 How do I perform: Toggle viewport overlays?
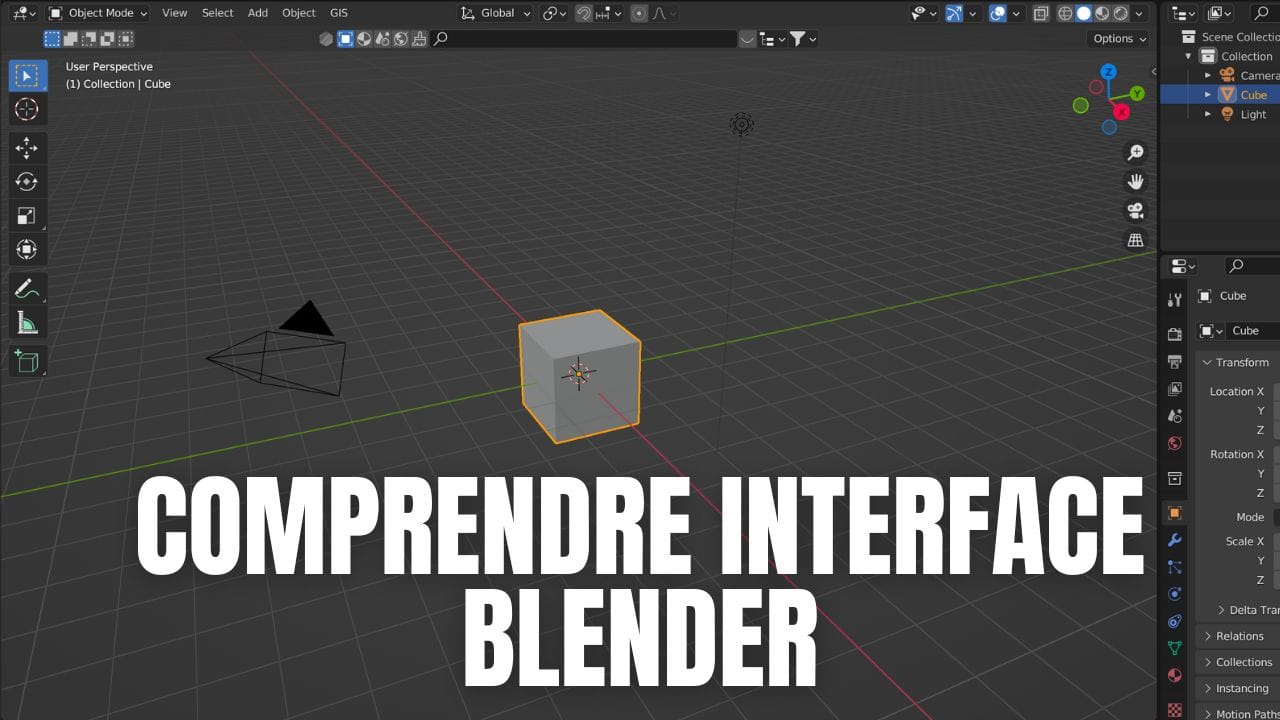(997, 13)
